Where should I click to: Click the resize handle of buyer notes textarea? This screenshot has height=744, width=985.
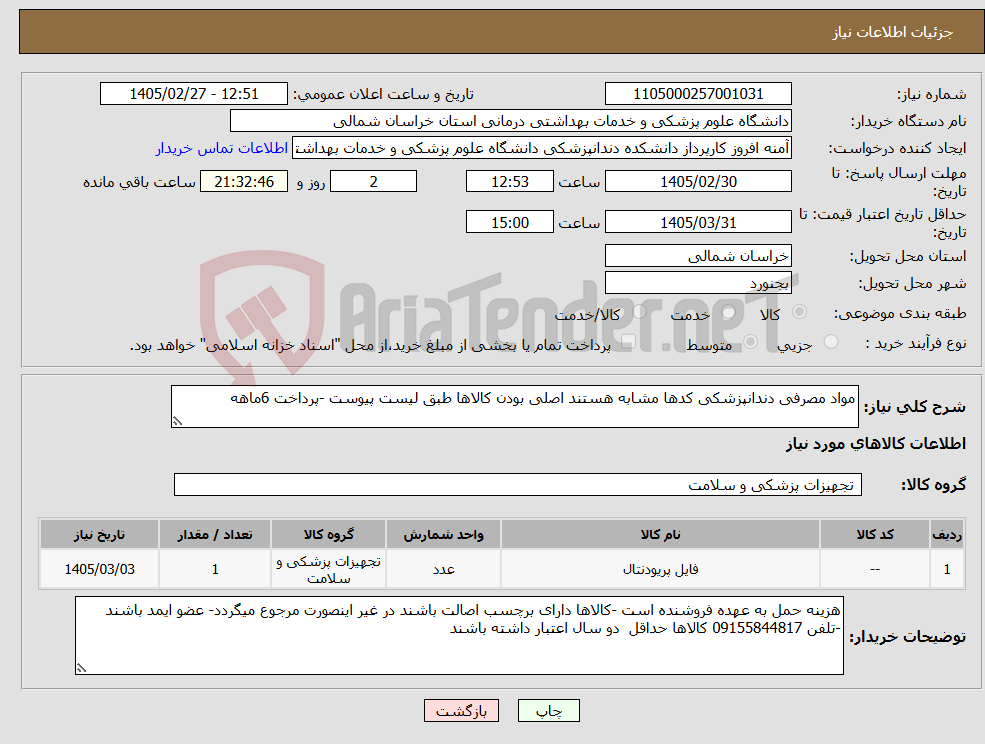point(81,669)
